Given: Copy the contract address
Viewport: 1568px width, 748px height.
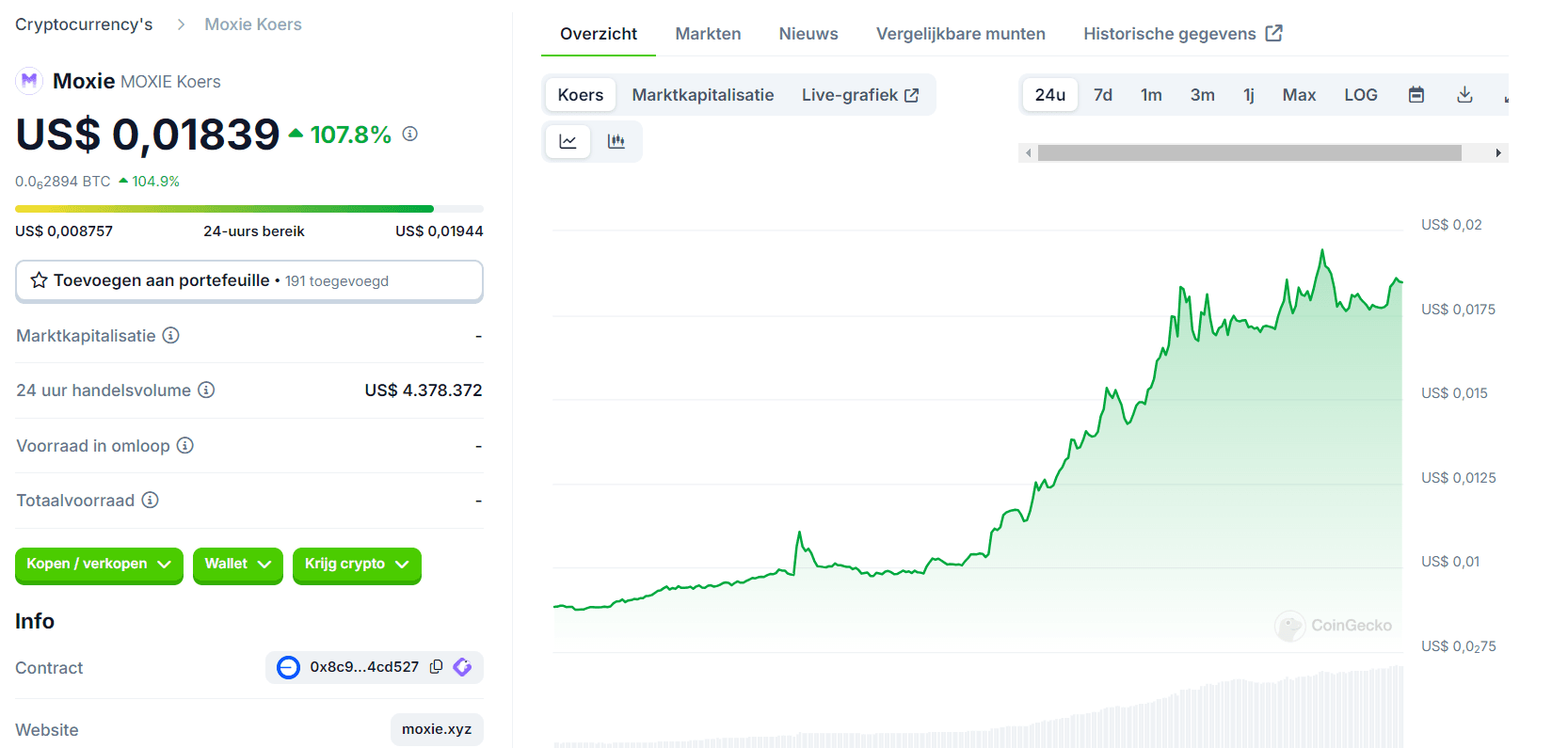Looking at the screenshot, I should click(437, 667).
